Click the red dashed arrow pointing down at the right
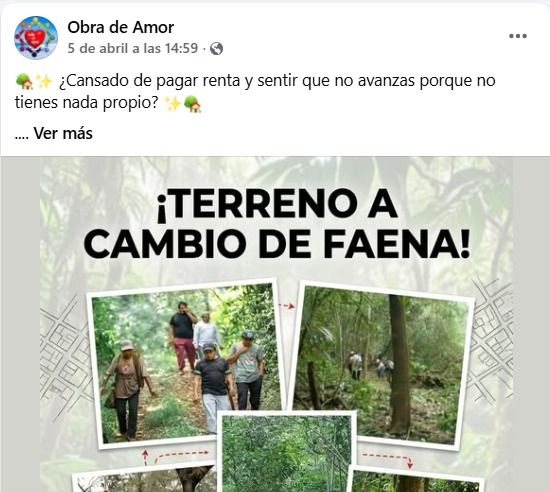Screen dimensions: 550x492 coord(387,460)
